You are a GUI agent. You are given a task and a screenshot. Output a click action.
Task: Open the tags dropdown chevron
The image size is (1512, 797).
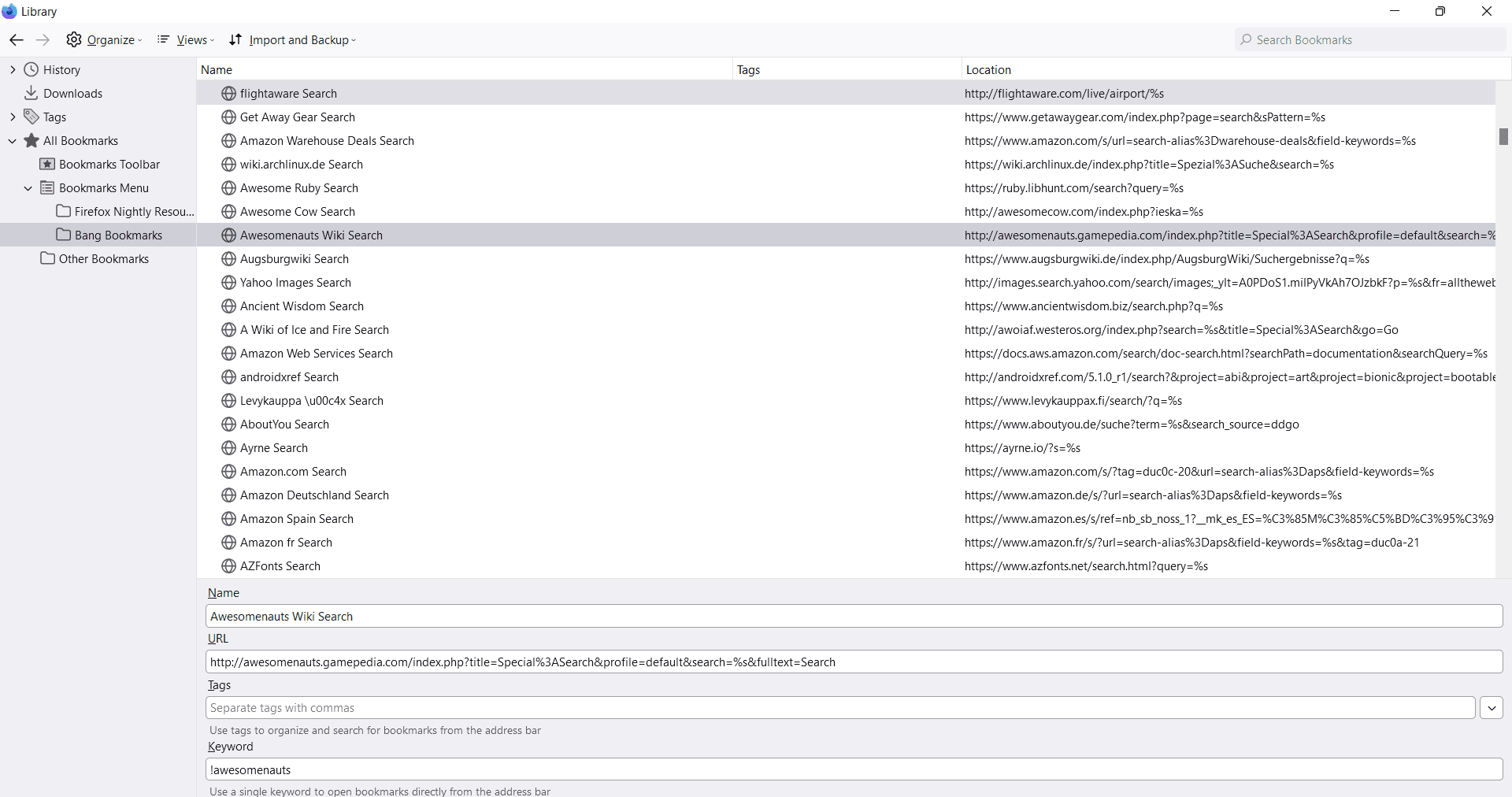point(1491,708)
